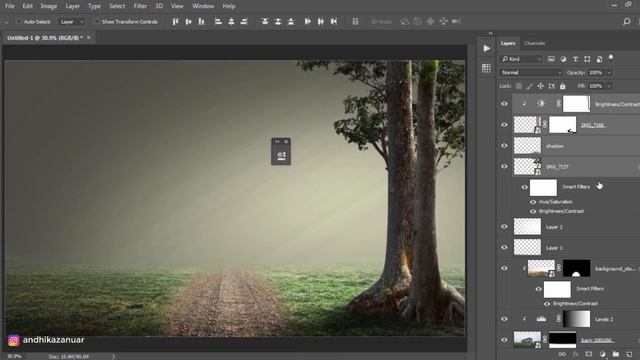
Task: Click Distribute vertical centers icon
Action: click(278, 22)
